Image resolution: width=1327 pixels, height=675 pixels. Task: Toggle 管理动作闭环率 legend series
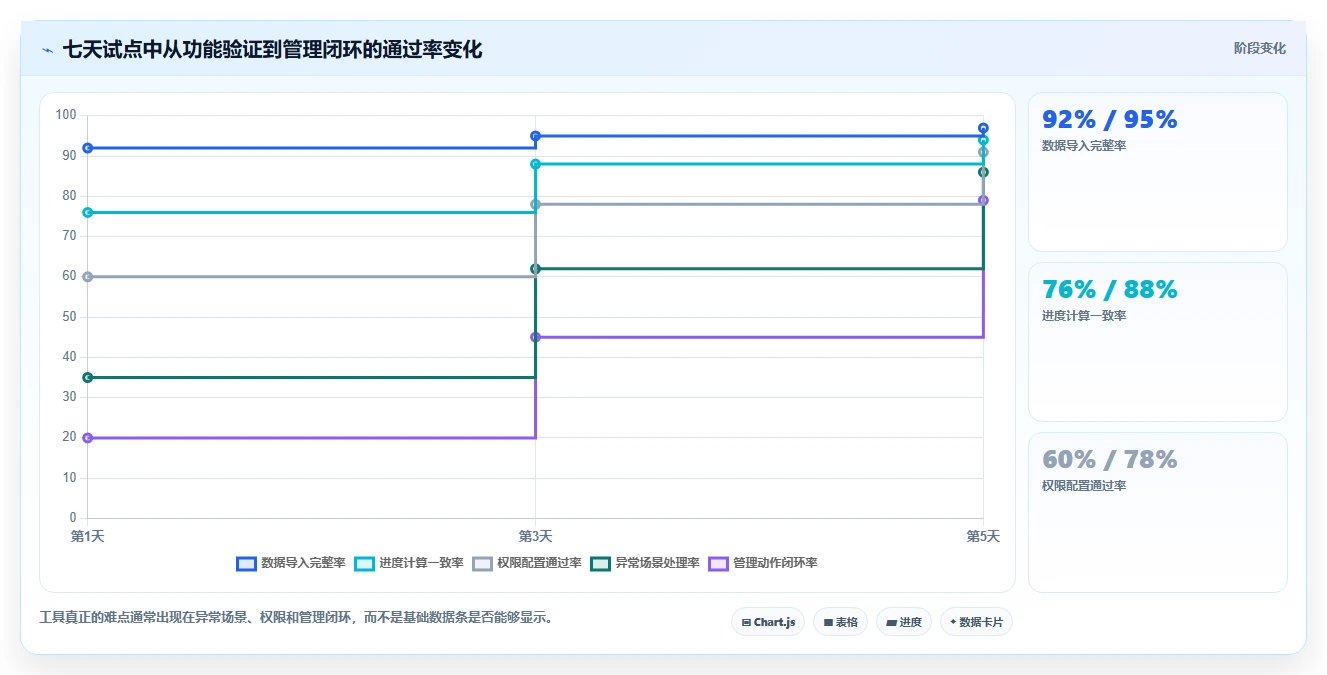[763, 563]
